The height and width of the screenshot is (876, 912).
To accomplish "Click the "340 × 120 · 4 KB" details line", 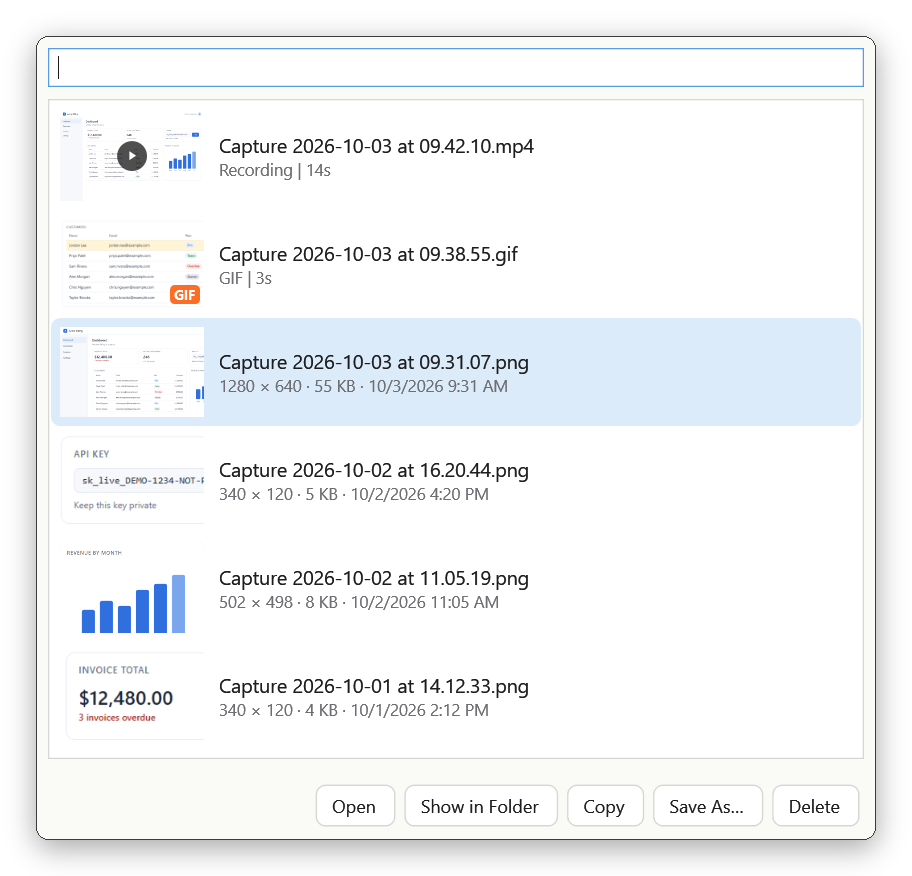I will pyautogui.click(x=354, y=710).
